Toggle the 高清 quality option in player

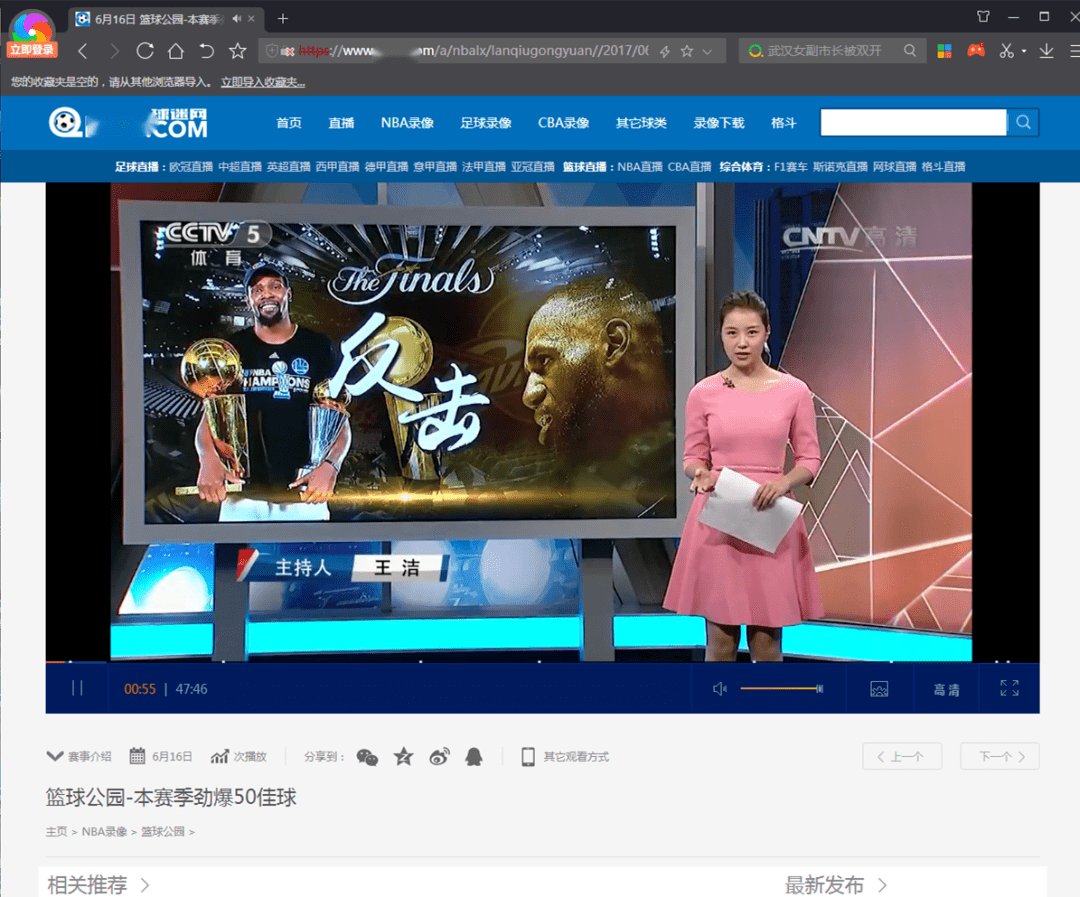[946, 689]
